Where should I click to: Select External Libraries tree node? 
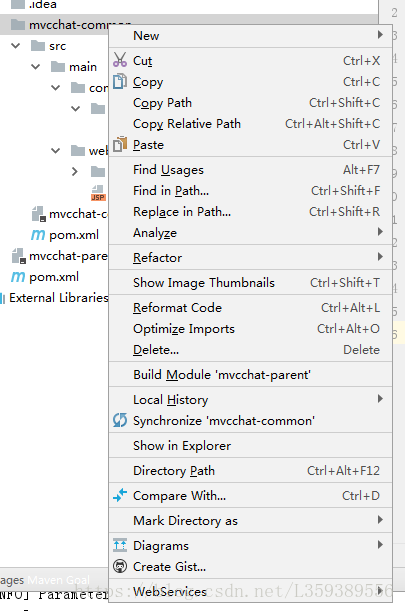click(58, 298)
